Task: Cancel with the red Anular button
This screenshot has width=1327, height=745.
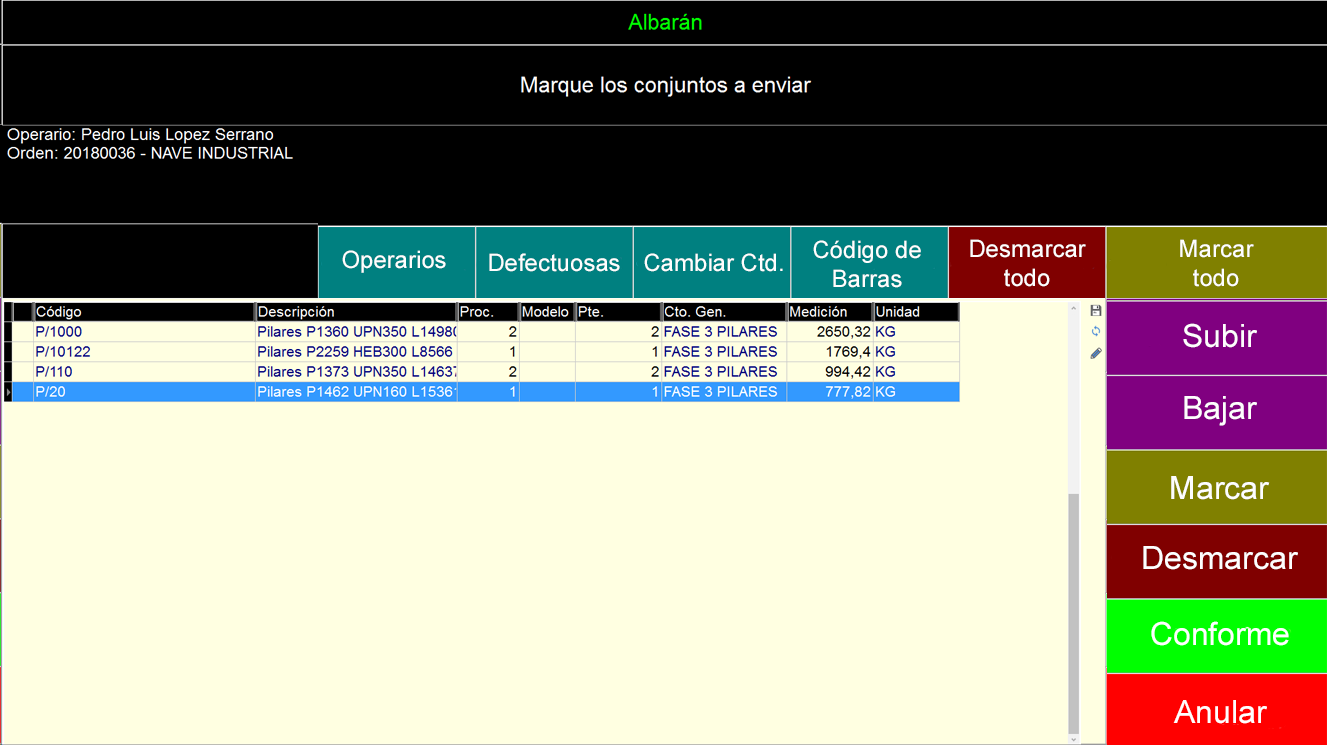Action: tap(1217, 711)
